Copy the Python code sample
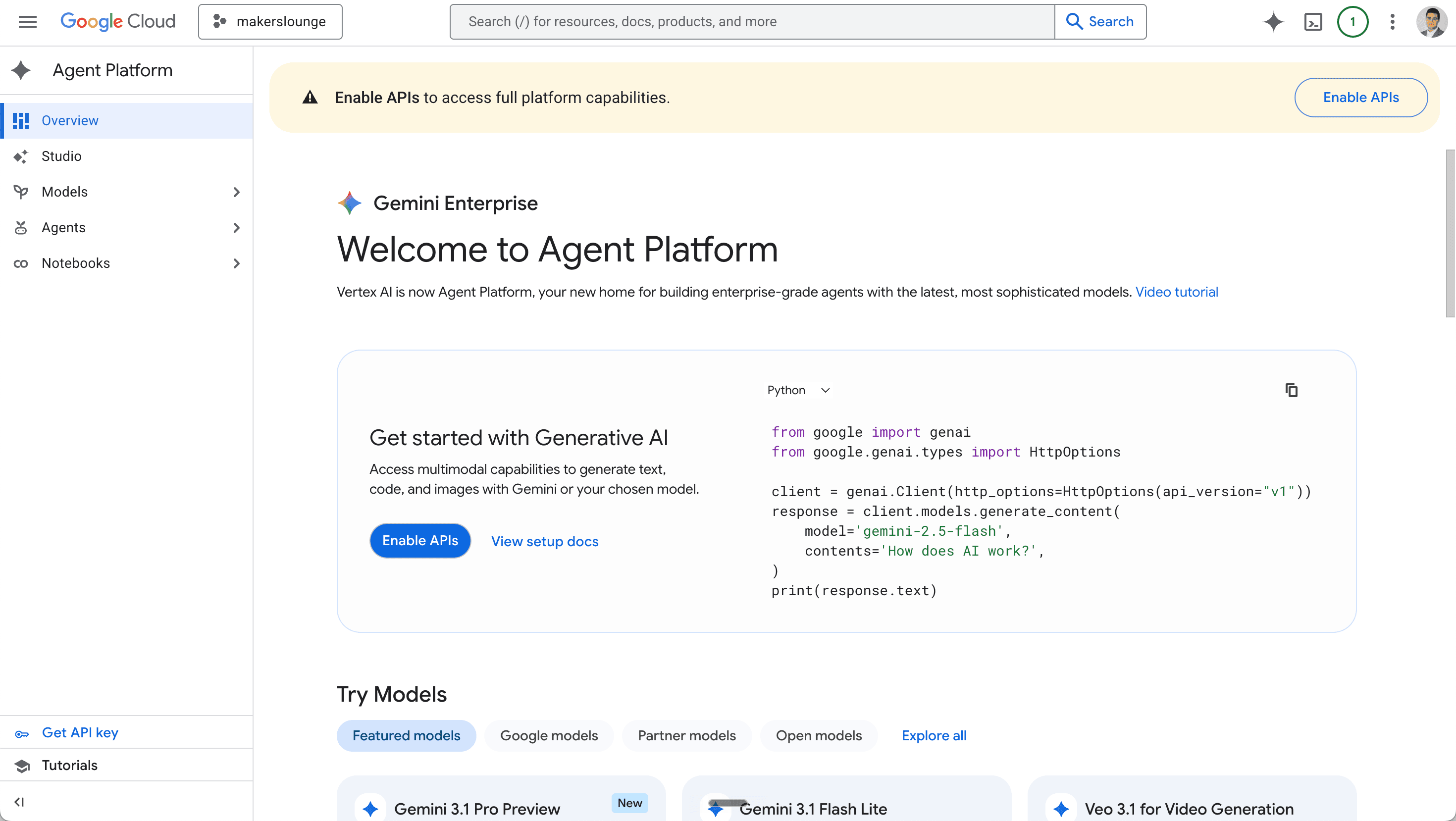1456x821 pixels. (x=1291, y=390)
